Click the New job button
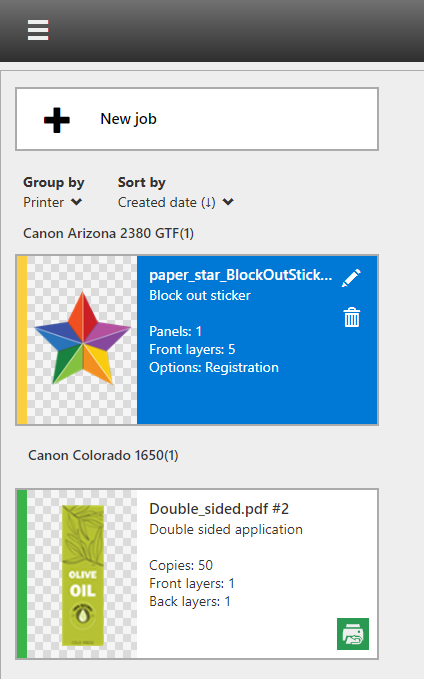 (197, 119)
